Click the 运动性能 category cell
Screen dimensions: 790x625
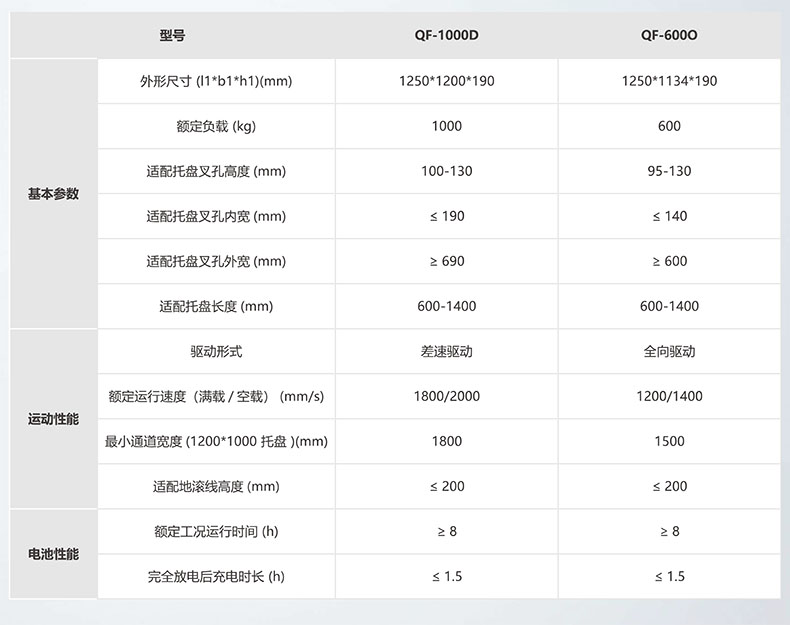53,419
